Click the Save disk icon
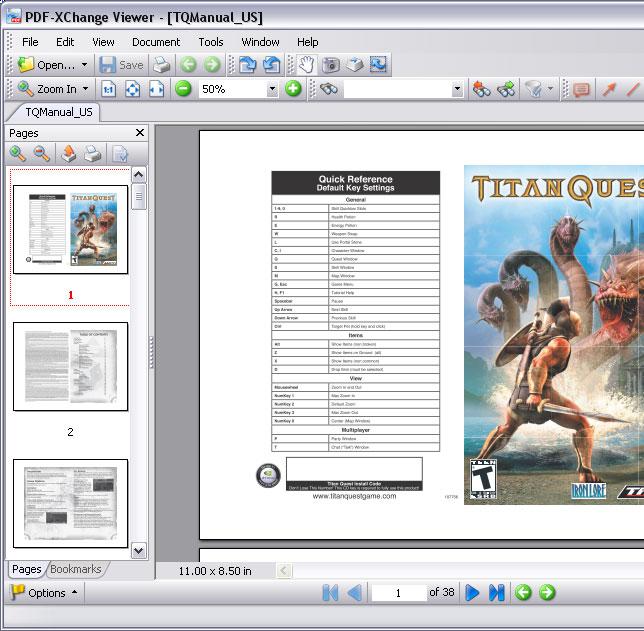 click(x=108, y=65)
